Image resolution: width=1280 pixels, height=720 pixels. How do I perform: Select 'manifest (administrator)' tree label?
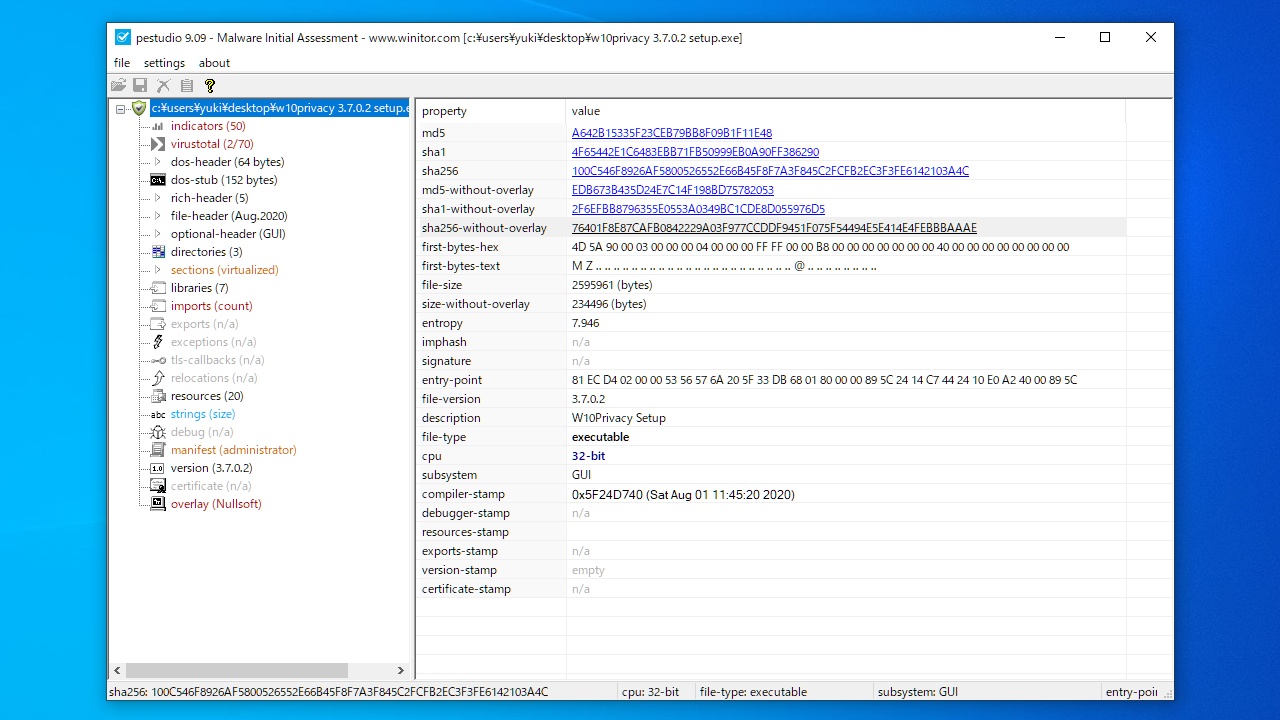tap(233, 450)
